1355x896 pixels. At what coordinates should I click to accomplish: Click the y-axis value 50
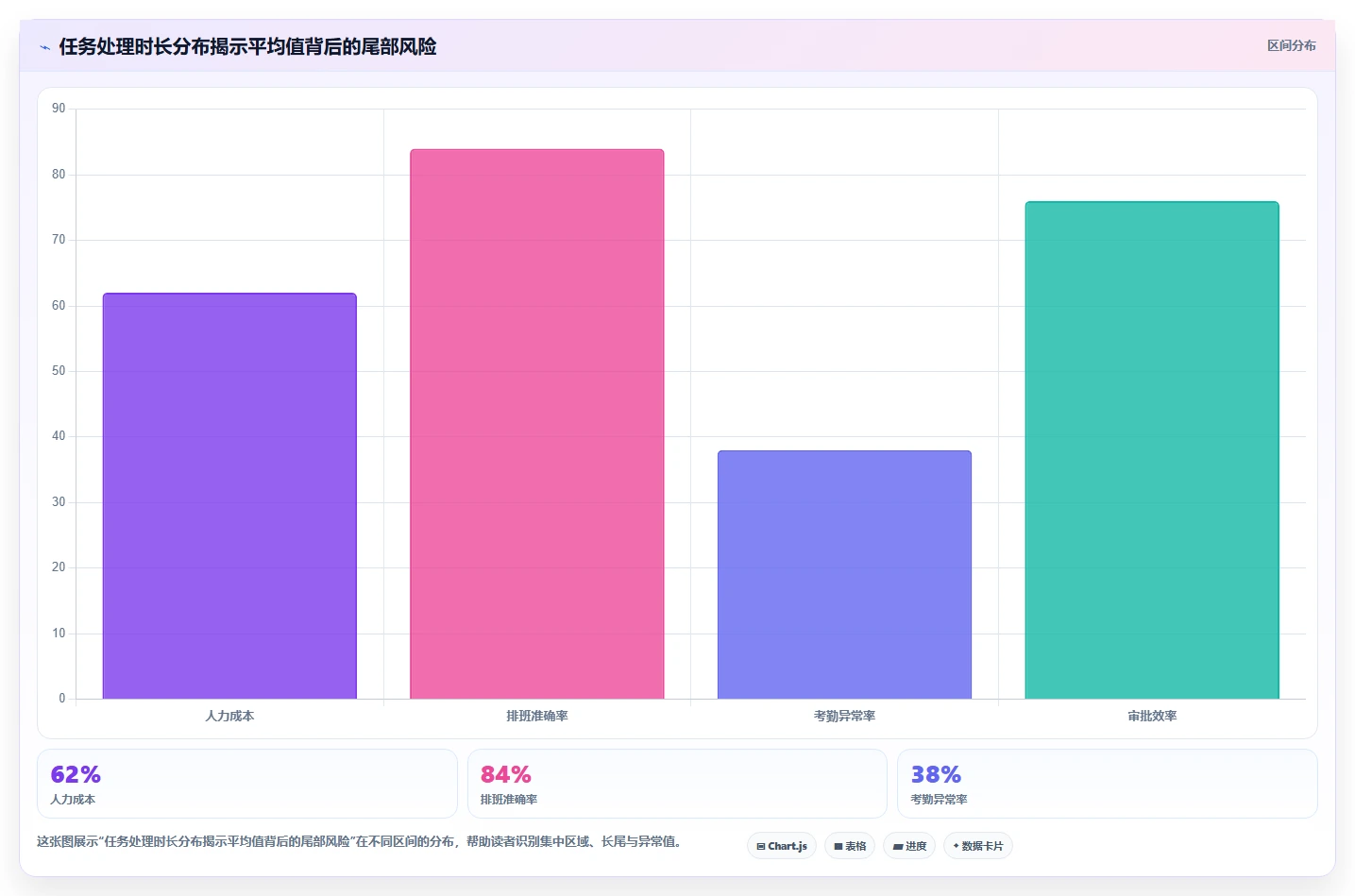click(x=59, y=371)
